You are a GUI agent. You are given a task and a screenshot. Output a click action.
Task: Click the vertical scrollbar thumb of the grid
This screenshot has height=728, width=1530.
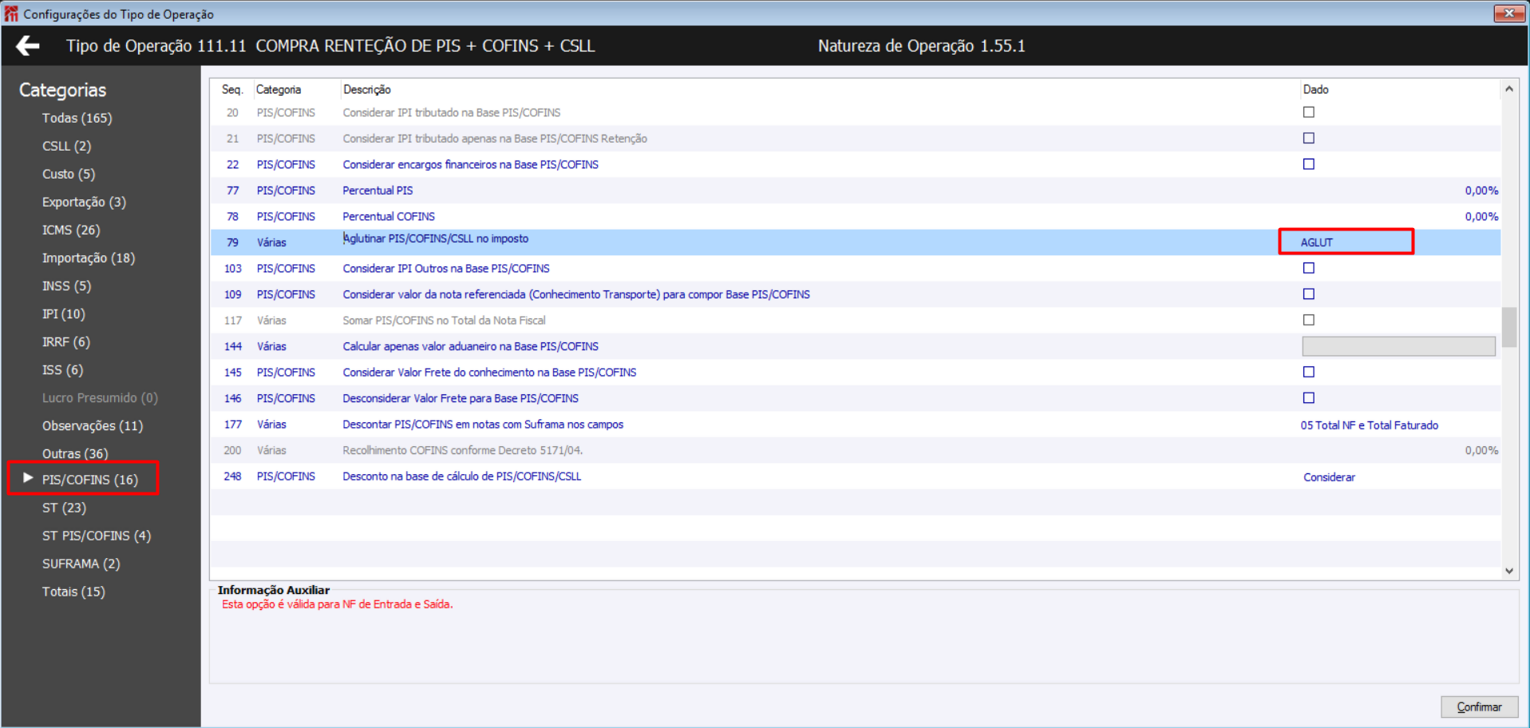(x=1509, y=327)
